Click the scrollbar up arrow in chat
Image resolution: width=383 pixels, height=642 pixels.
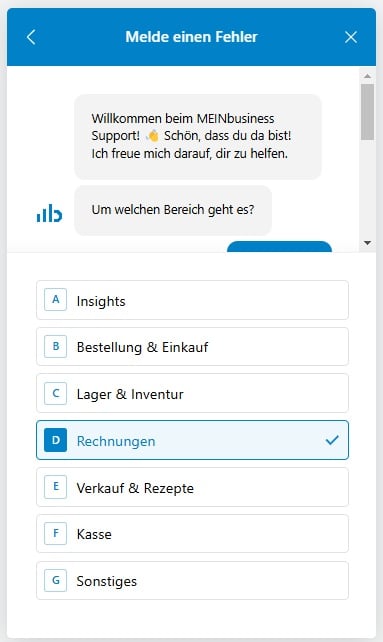(x=367, y=76)
